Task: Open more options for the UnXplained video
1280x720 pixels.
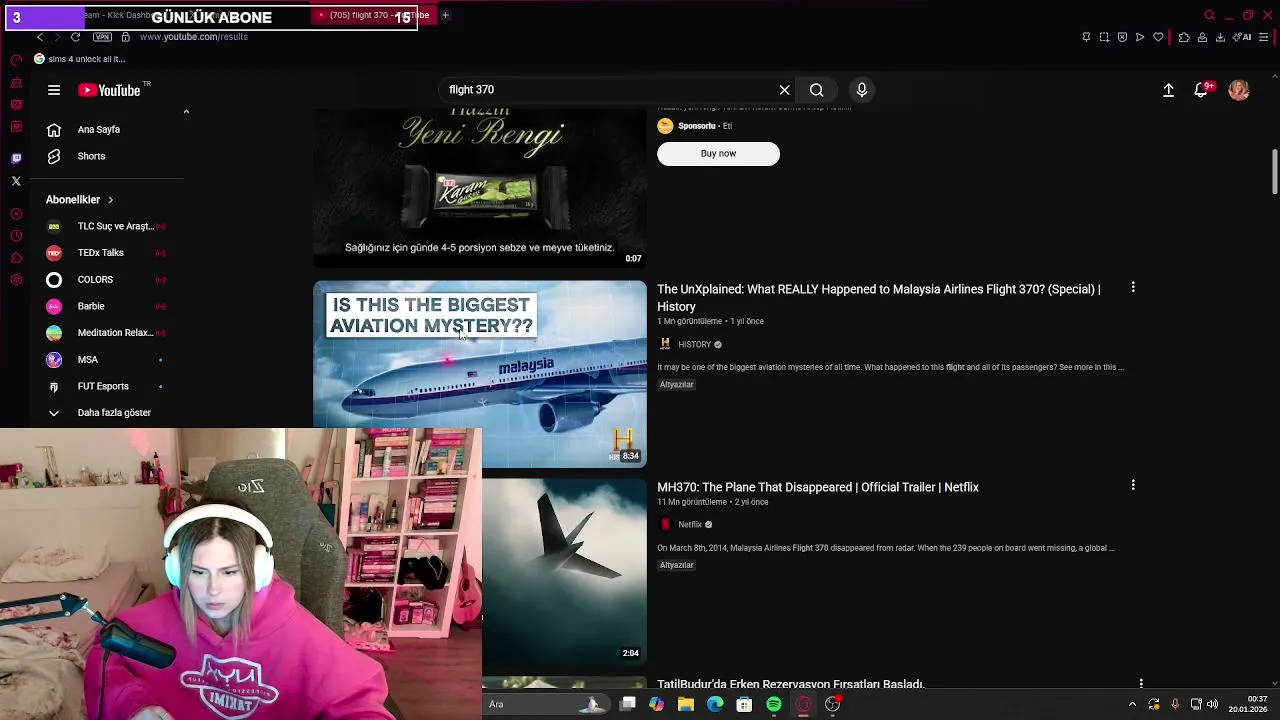Action: pyautogui.click(x=1133, y=287)
